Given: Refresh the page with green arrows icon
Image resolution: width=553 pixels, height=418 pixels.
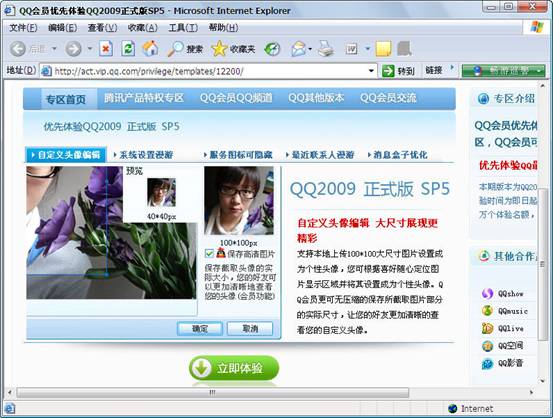Looking at the screenshot, I should tap(128, 49).
